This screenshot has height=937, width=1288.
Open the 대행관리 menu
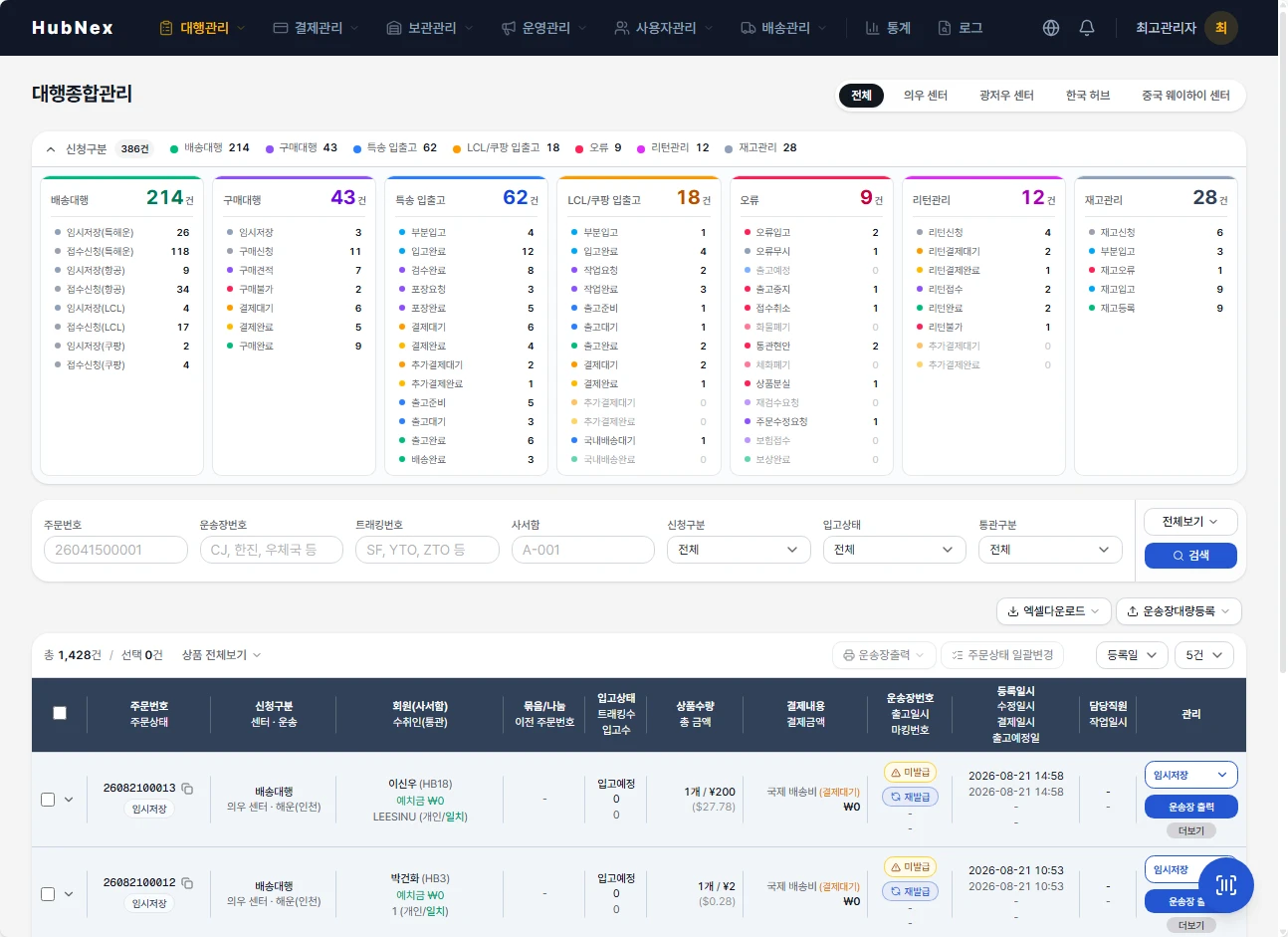[202, 28]
